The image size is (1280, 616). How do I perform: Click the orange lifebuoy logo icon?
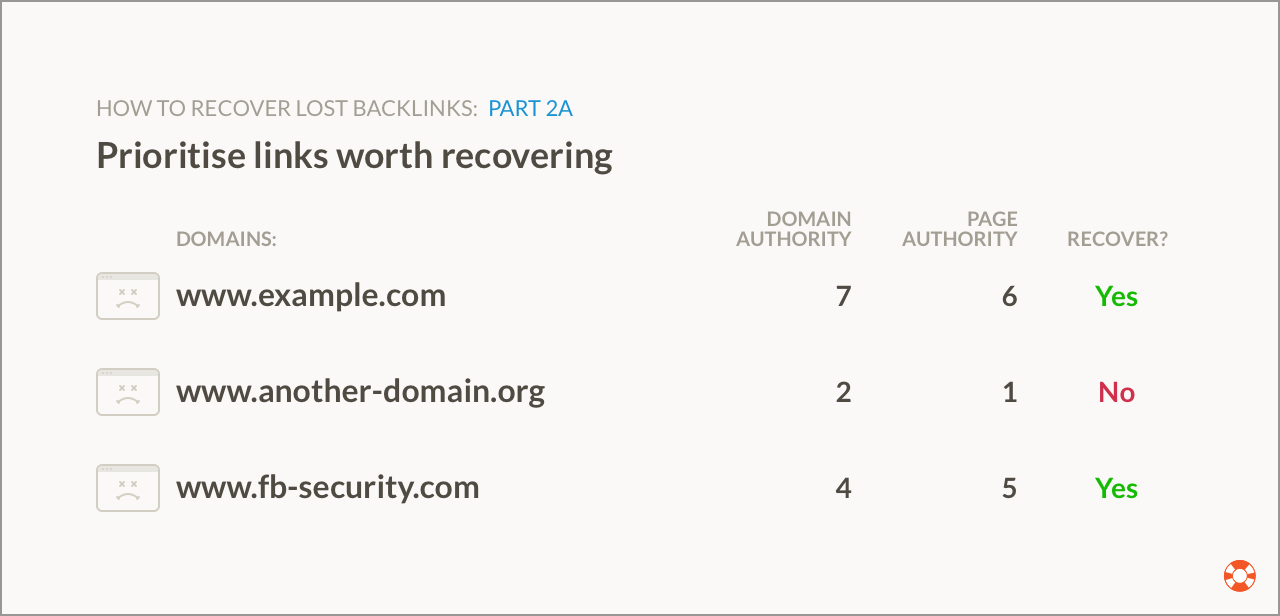(1239, 576)
